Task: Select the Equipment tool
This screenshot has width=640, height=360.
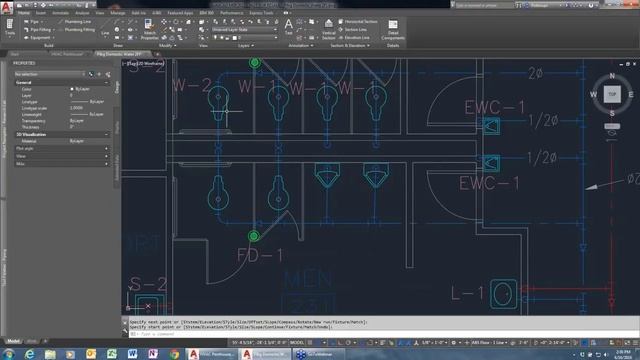Action: point(39,38)
